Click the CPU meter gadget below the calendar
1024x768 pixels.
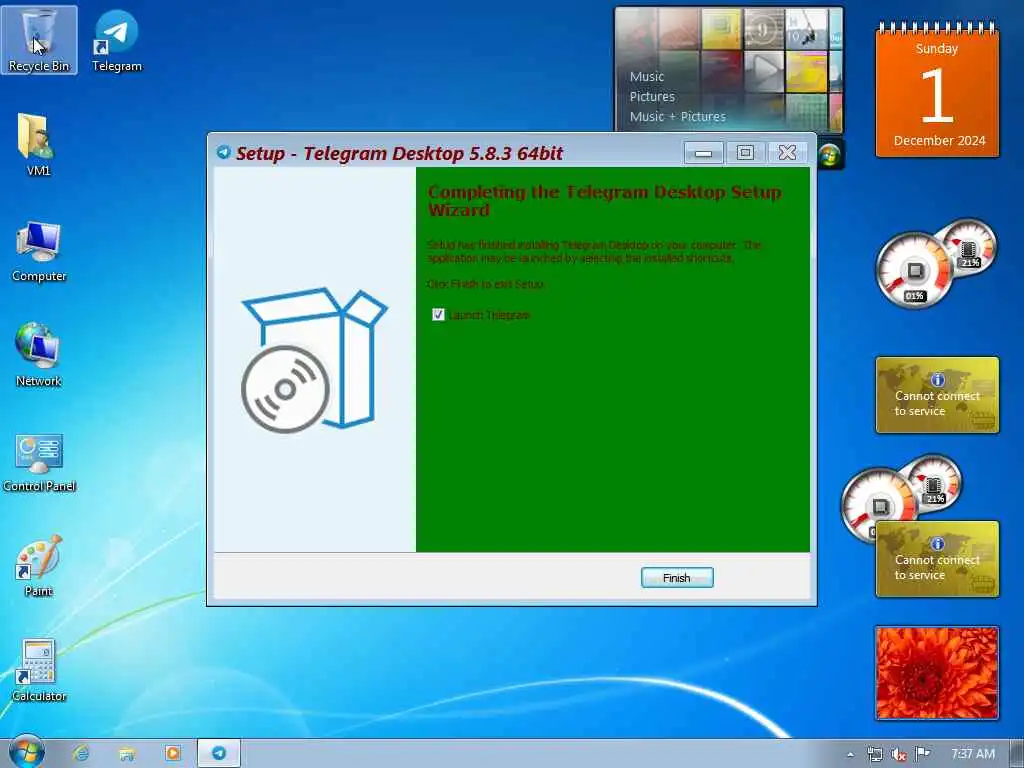(x=935, y=263)
